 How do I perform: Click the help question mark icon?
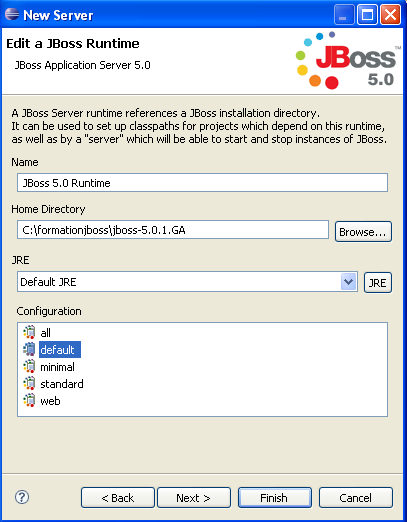point(22,497)
